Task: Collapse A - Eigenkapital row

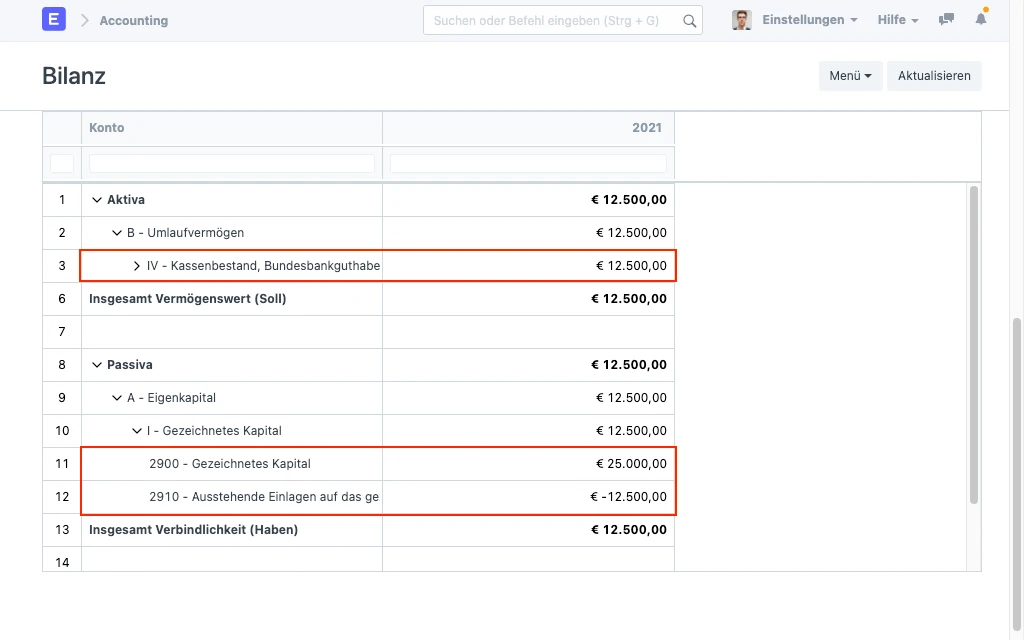Action: (x=117, y=398)
